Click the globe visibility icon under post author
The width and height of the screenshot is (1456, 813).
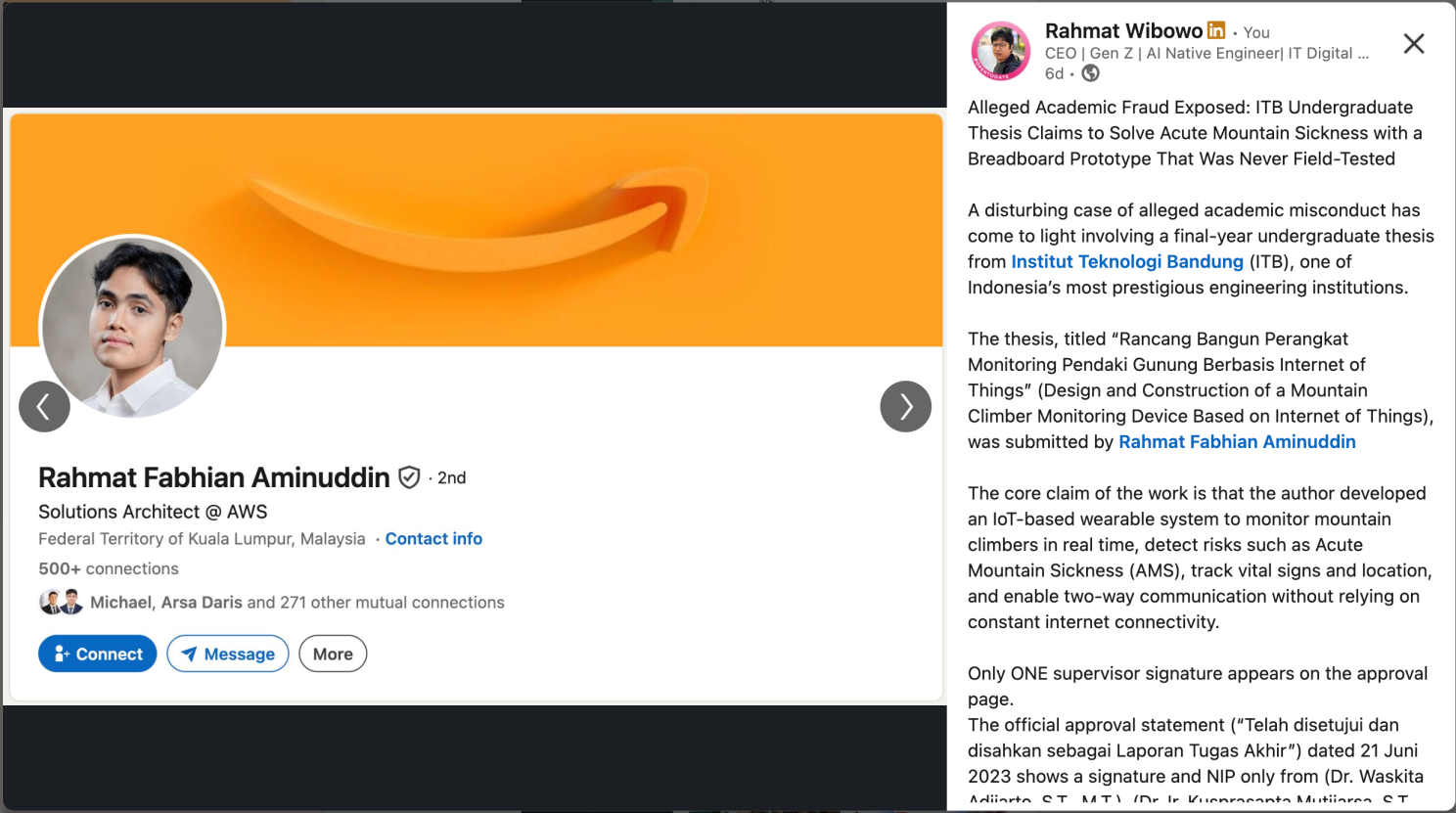point(1090,73)
